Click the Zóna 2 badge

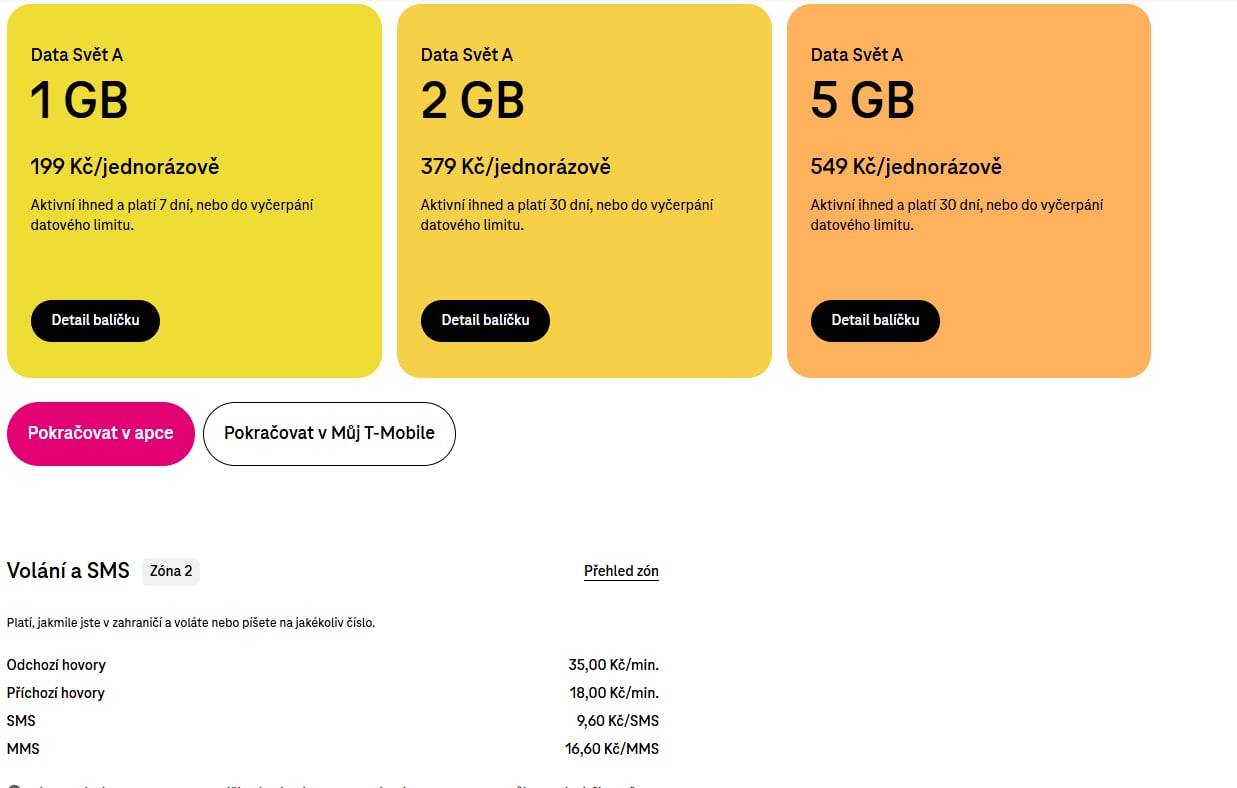171,571
